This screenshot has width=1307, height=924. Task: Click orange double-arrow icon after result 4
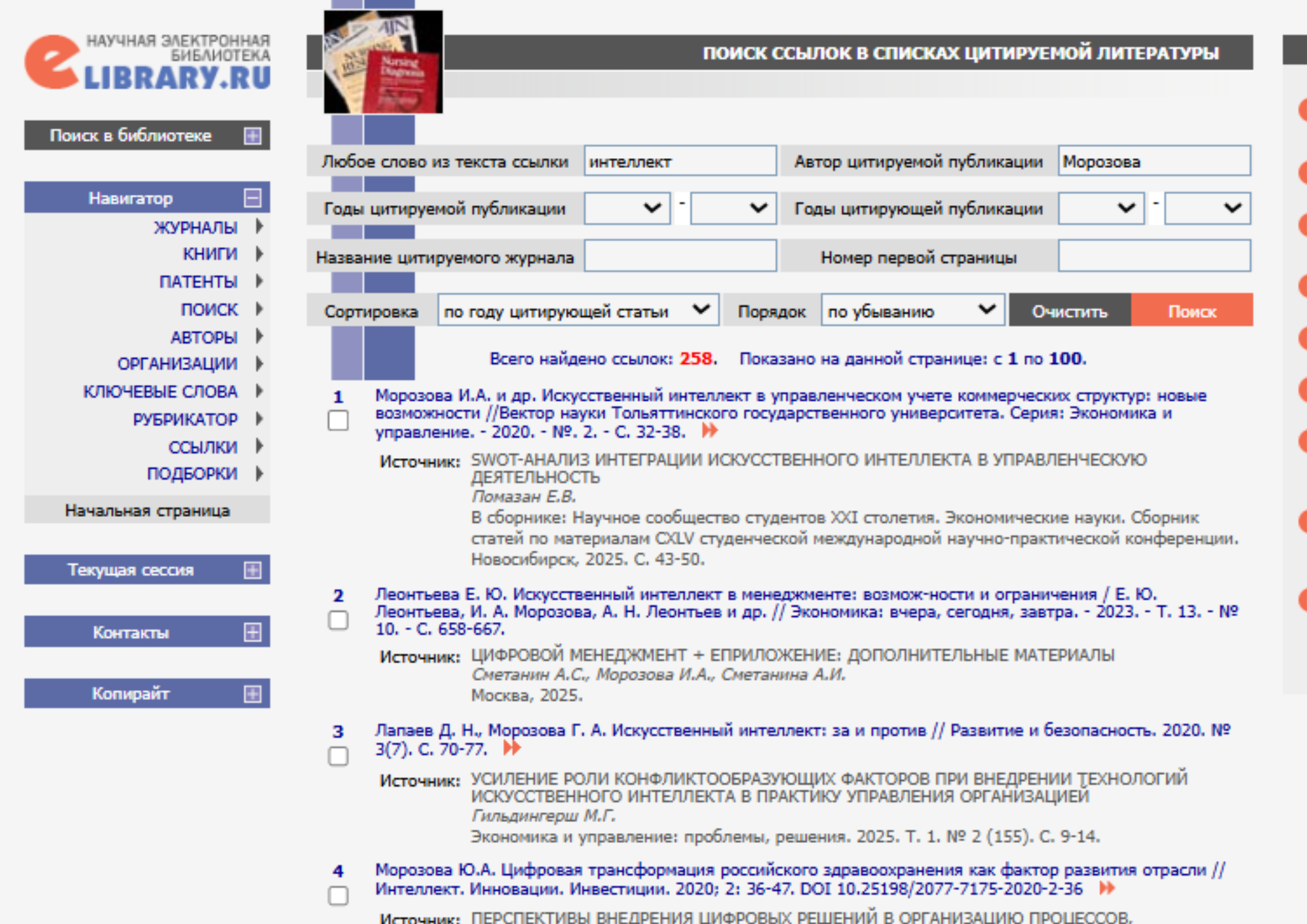pyautogui.click(x=1106, y=888)
